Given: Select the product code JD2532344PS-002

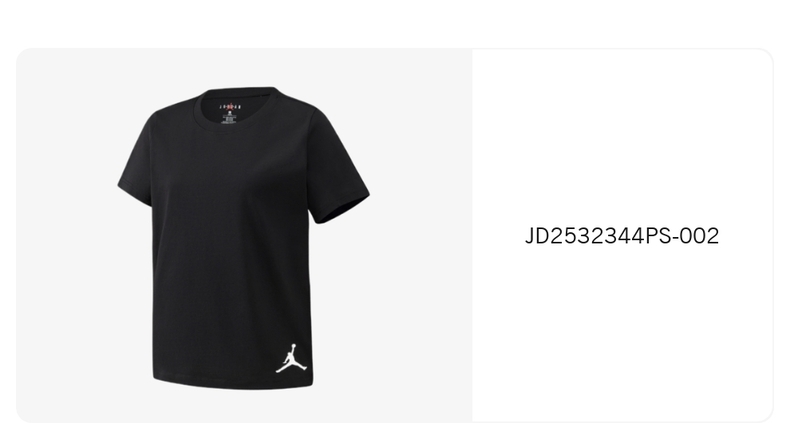Looking at the screenshot, I should [x=622, y=236].
